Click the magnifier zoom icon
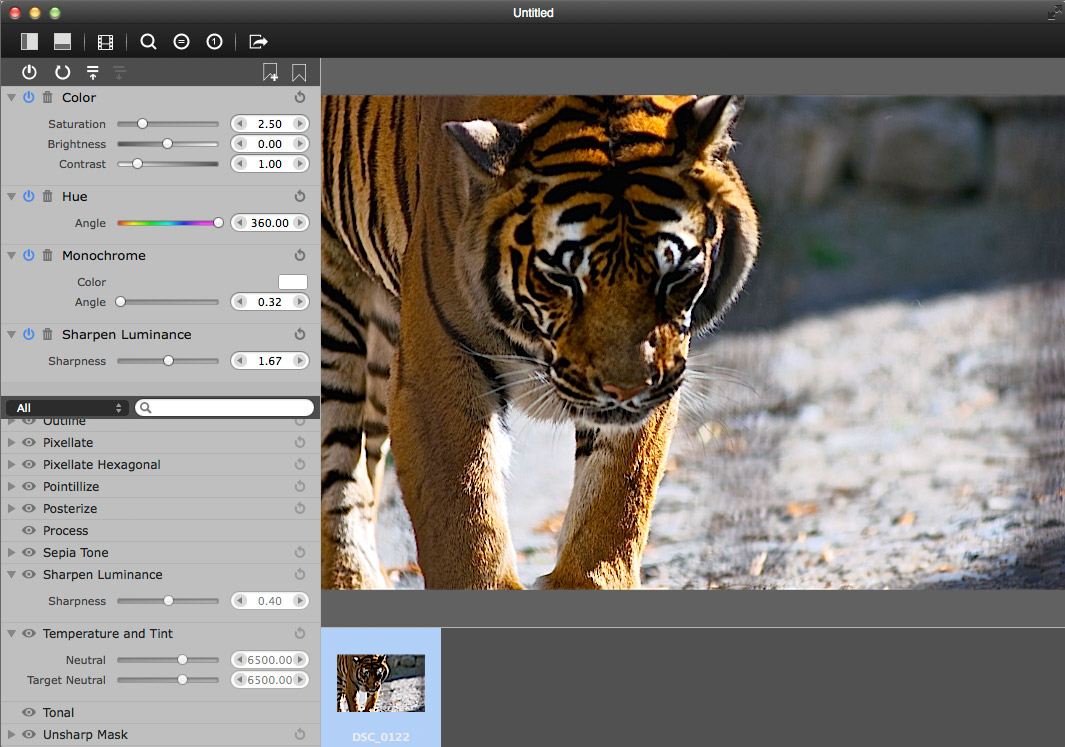The image size is (1065, 747). 148,42
